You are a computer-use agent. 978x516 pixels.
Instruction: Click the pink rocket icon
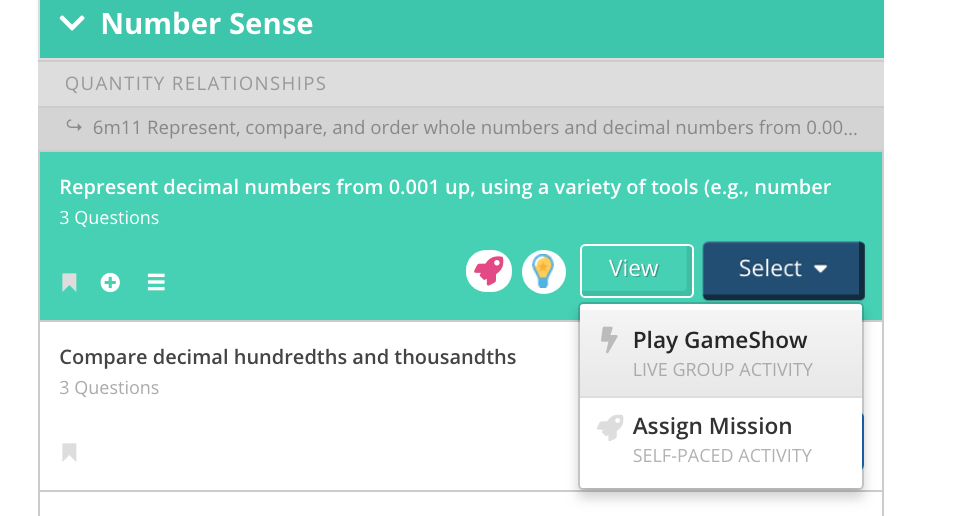(489, 270)
